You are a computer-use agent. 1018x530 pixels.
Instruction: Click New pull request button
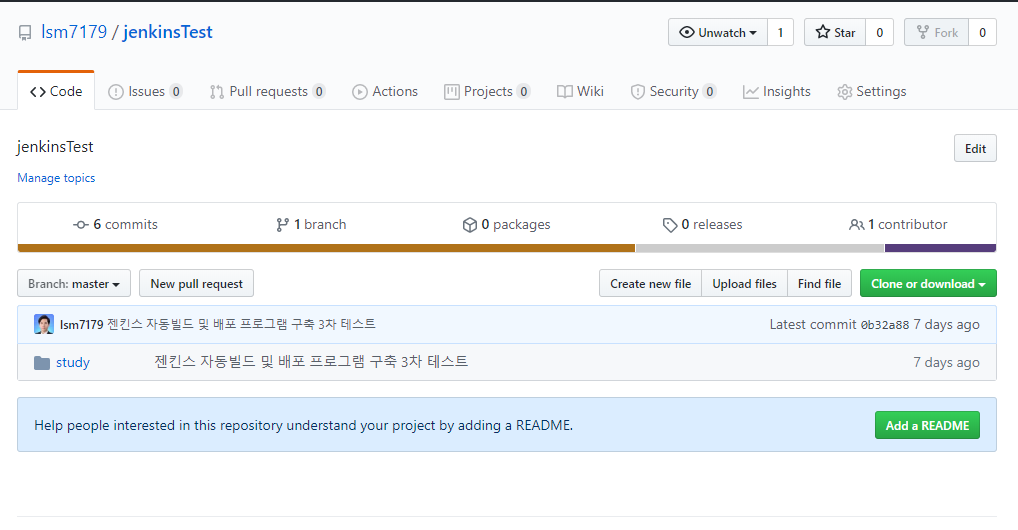pyautogui.click(x=197, y=284)
